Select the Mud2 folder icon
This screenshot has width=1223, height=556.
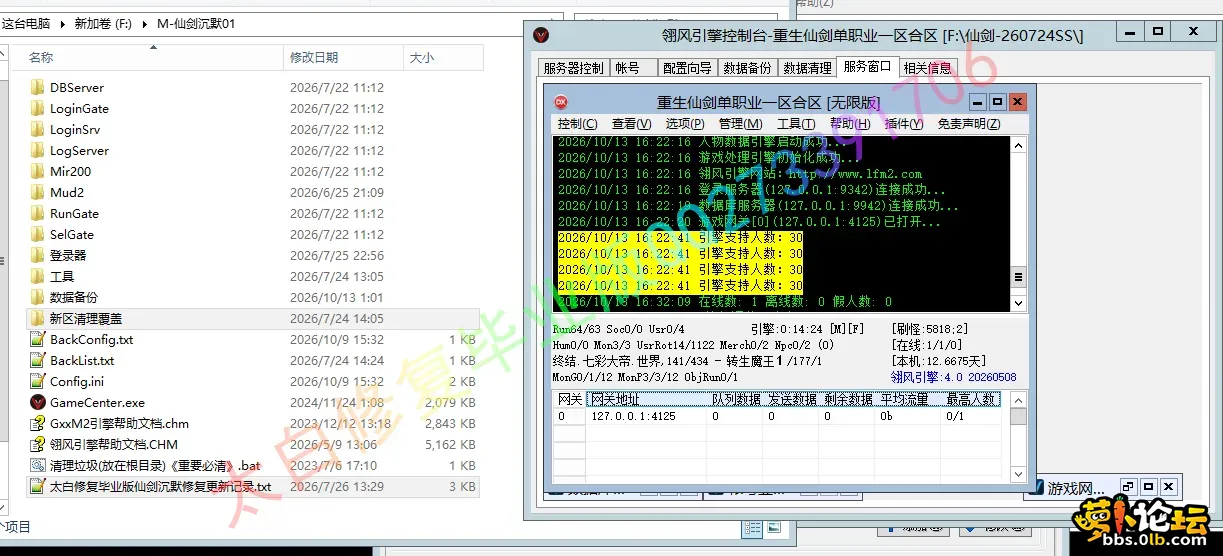[37, 193]
